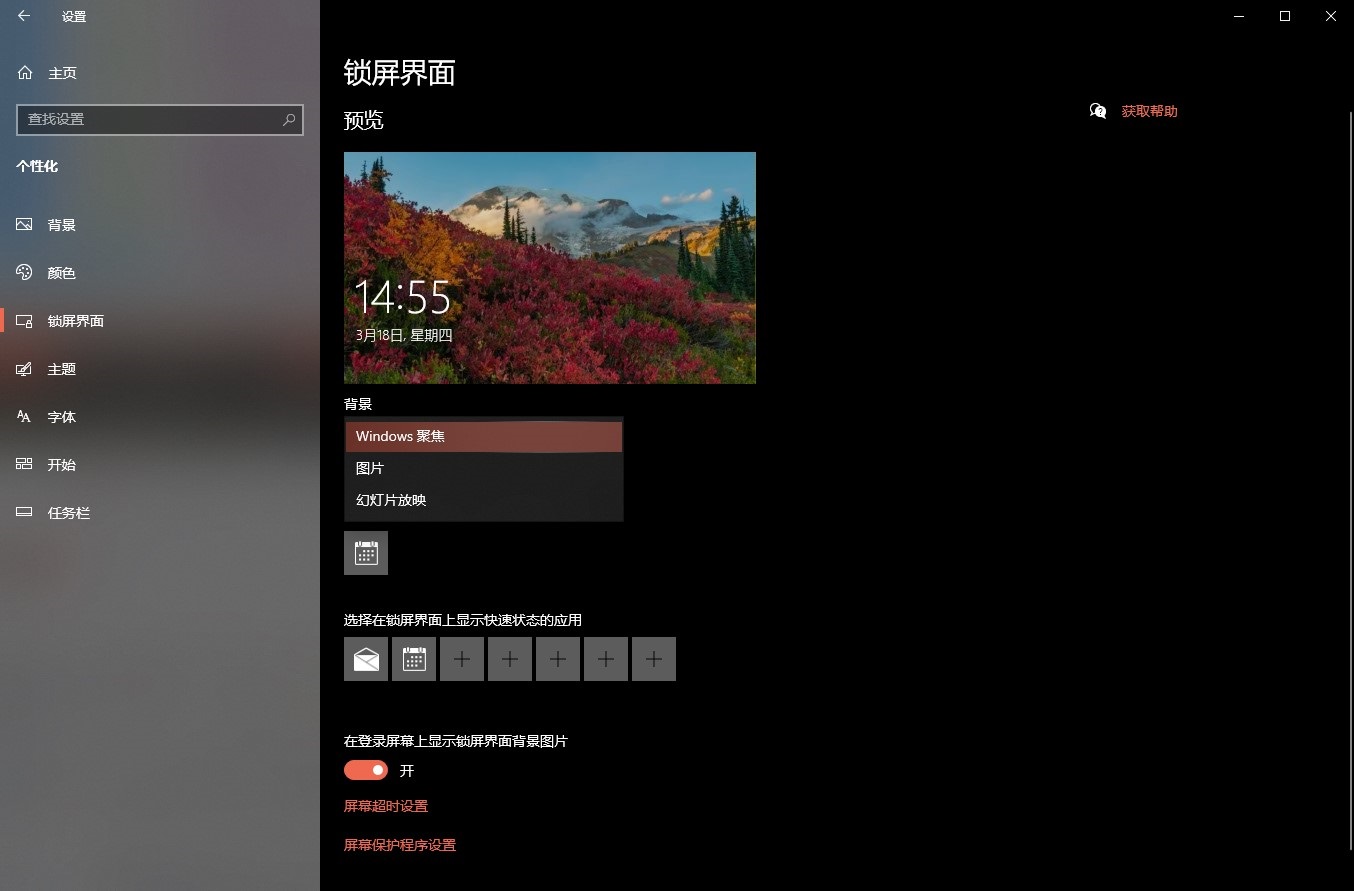
Task: Open the 颜色 settings page
Action: point(160,273)
